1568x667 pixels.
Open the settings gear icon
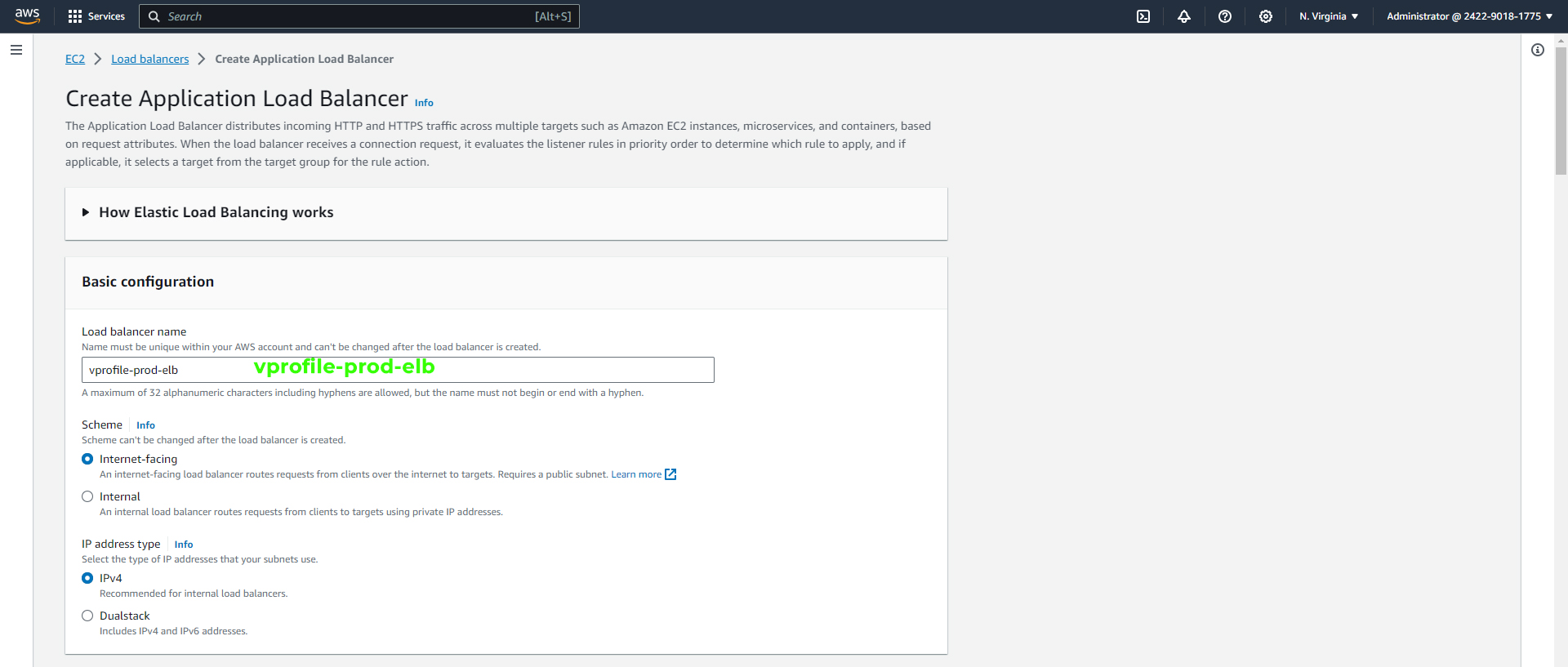point(1266,16)
